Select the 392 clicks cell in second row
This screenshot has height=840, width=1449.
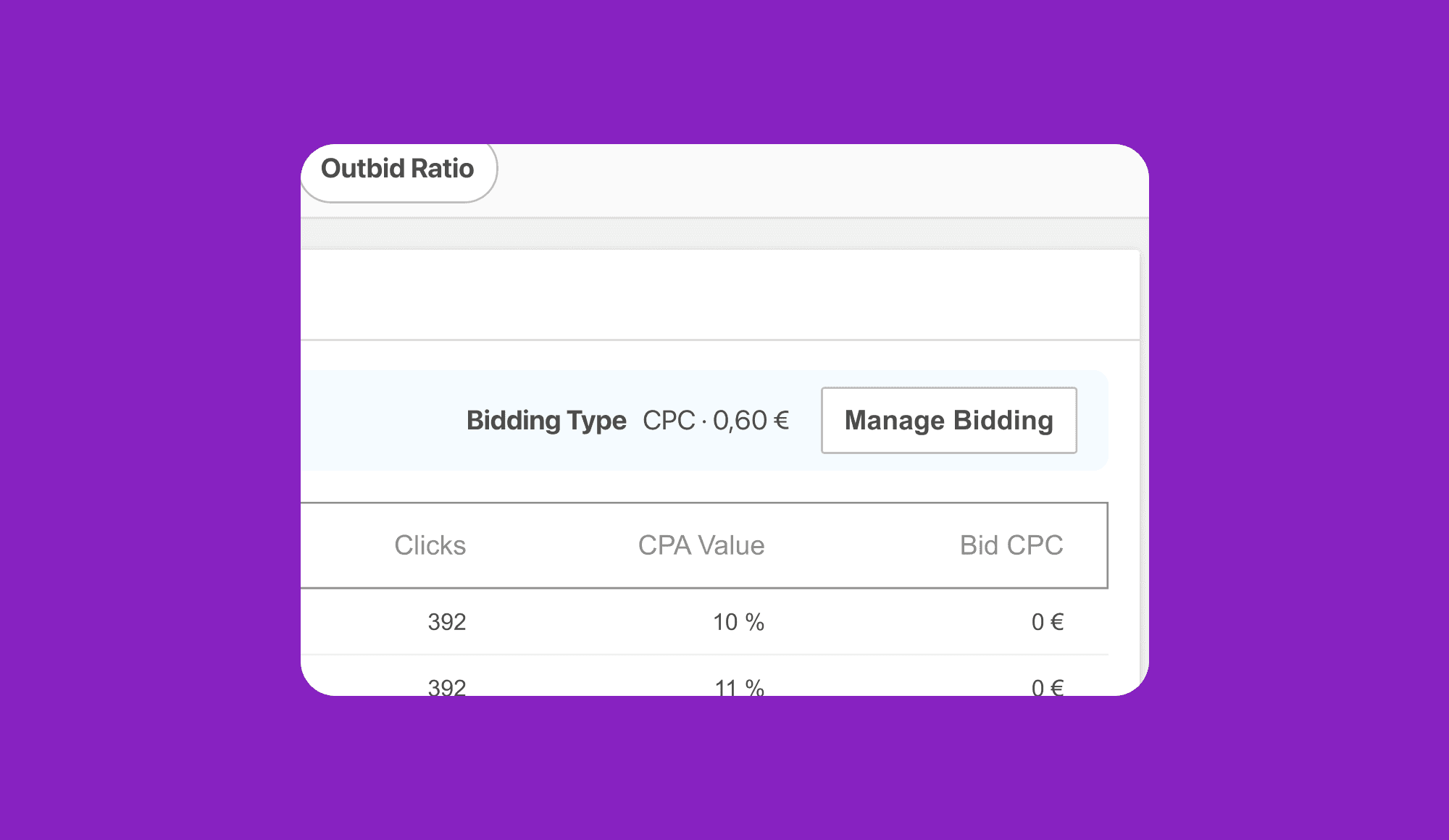(x=446, y=686)
